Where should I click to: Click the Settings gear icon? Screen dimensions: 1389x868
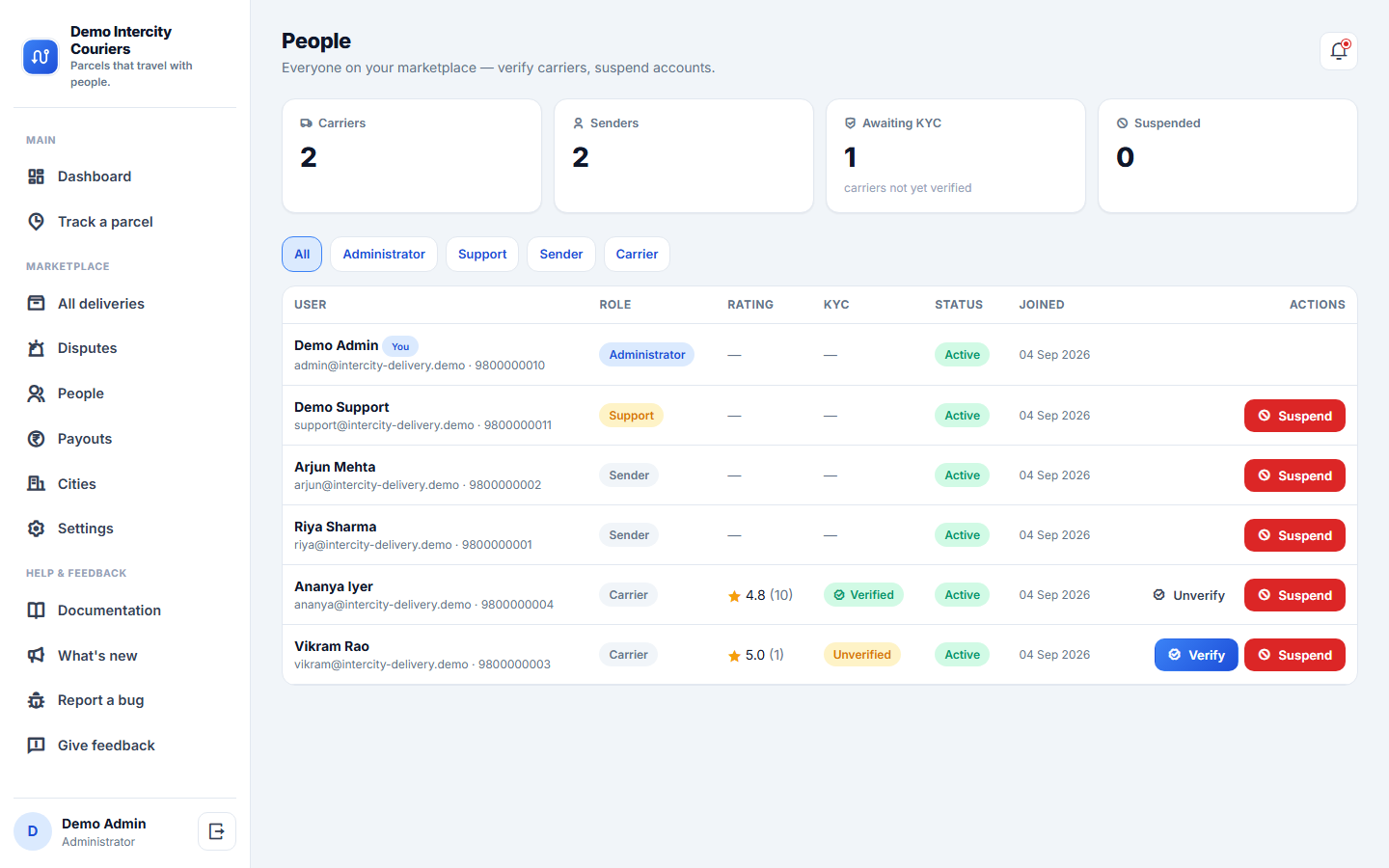(x=36, y=529)
